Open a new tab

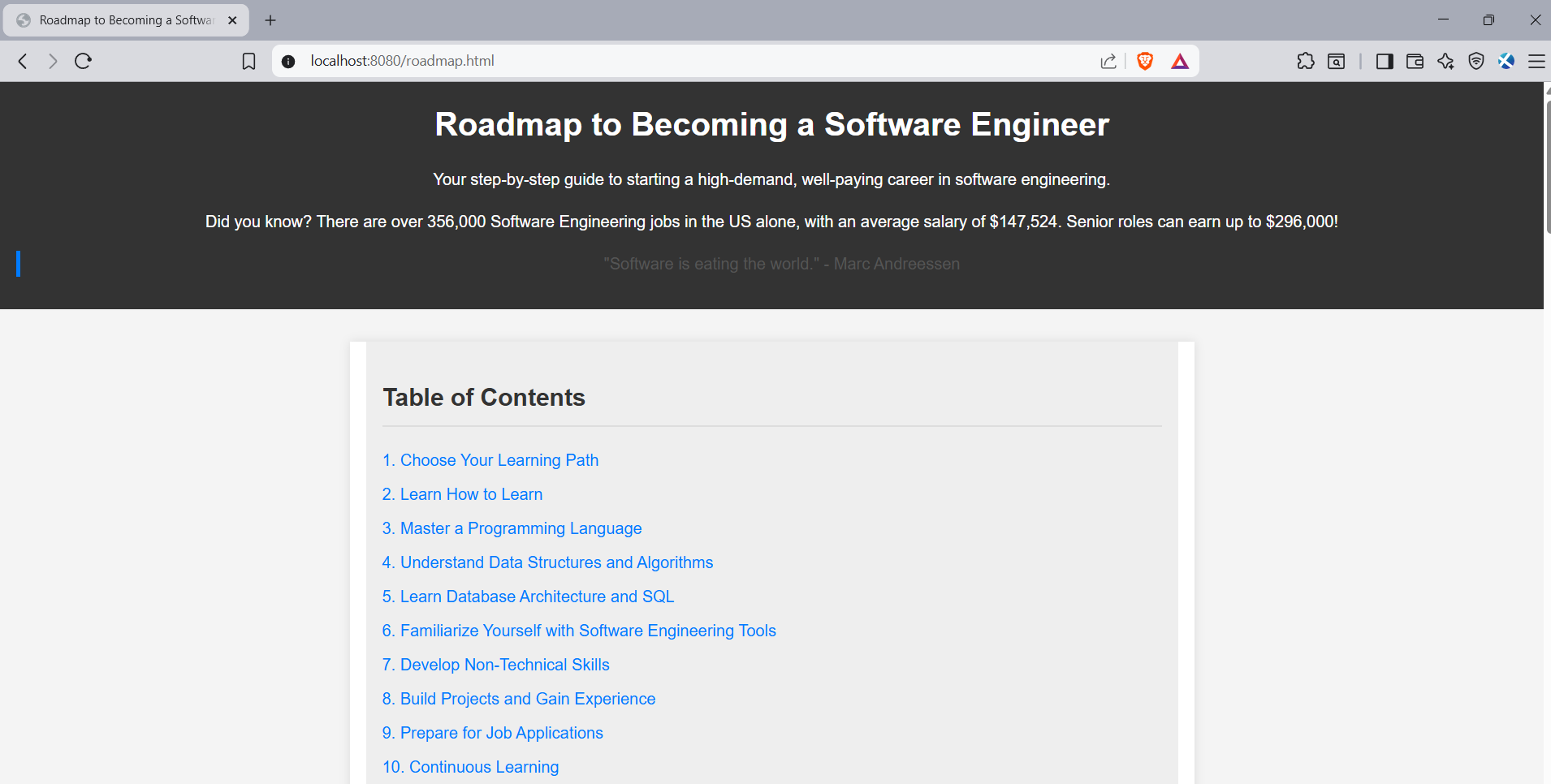270,20
